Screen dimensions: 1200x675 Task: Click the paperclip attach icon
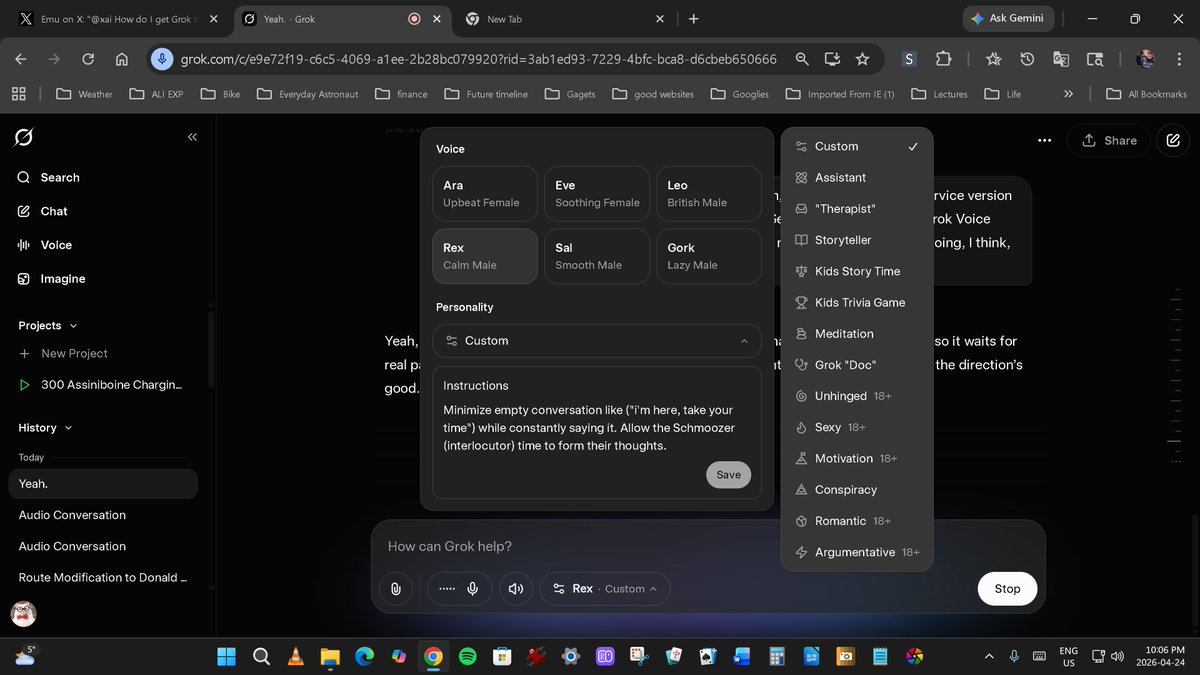pos(396,589)
